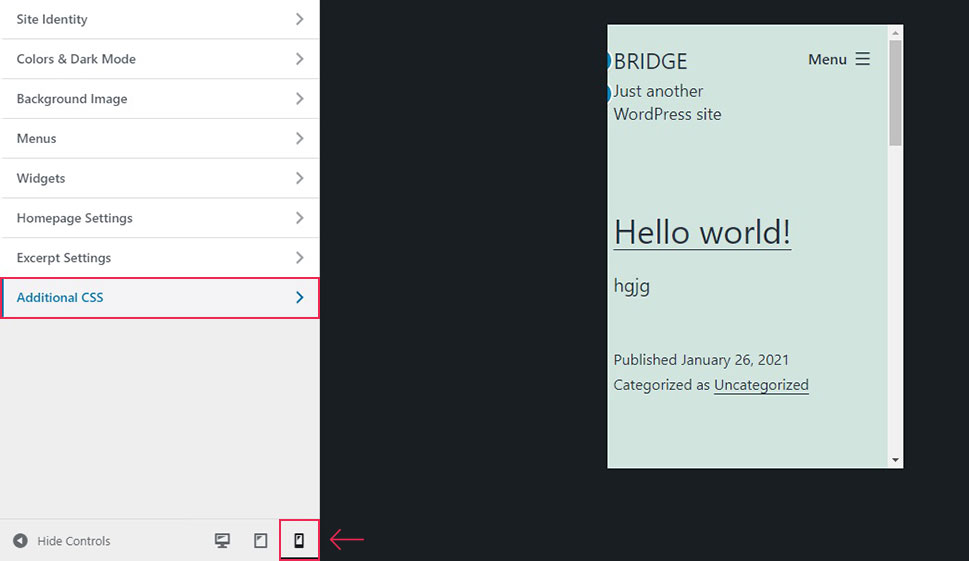Click the edit shortcut beside BRIDGE title
This screenshot has width=969, height=561.
pos(609,61)
